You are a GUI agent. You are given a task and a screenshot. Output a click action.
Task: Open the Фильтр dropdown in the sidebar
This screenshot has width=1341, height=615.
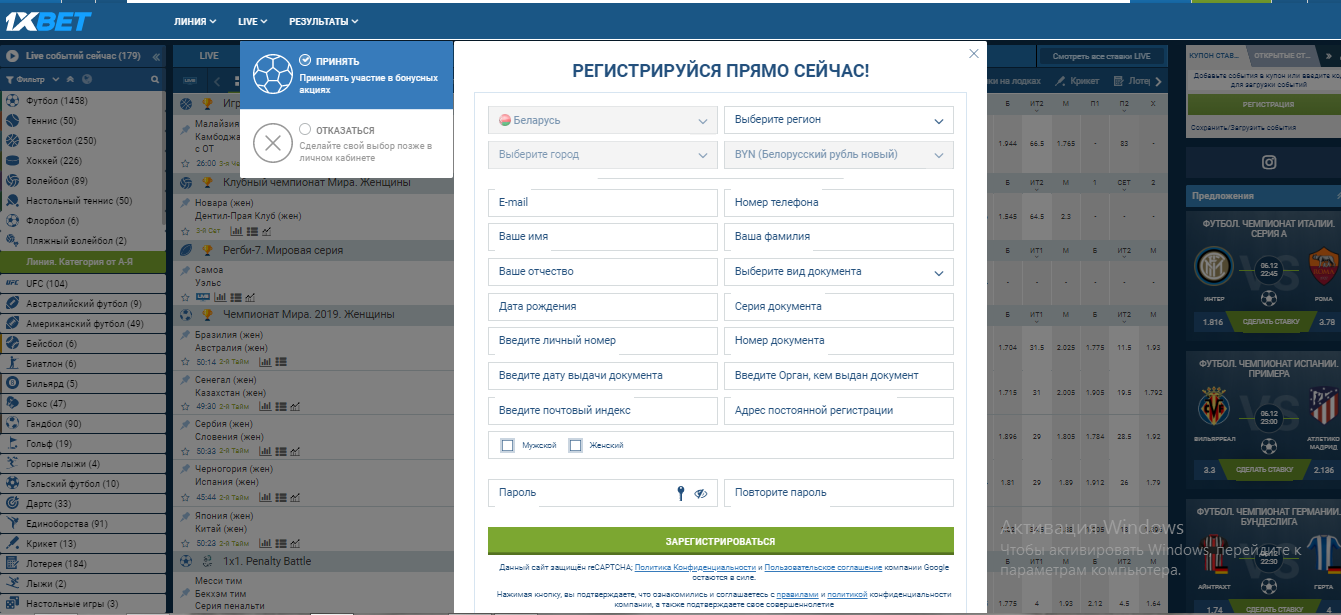click(33, 79)
